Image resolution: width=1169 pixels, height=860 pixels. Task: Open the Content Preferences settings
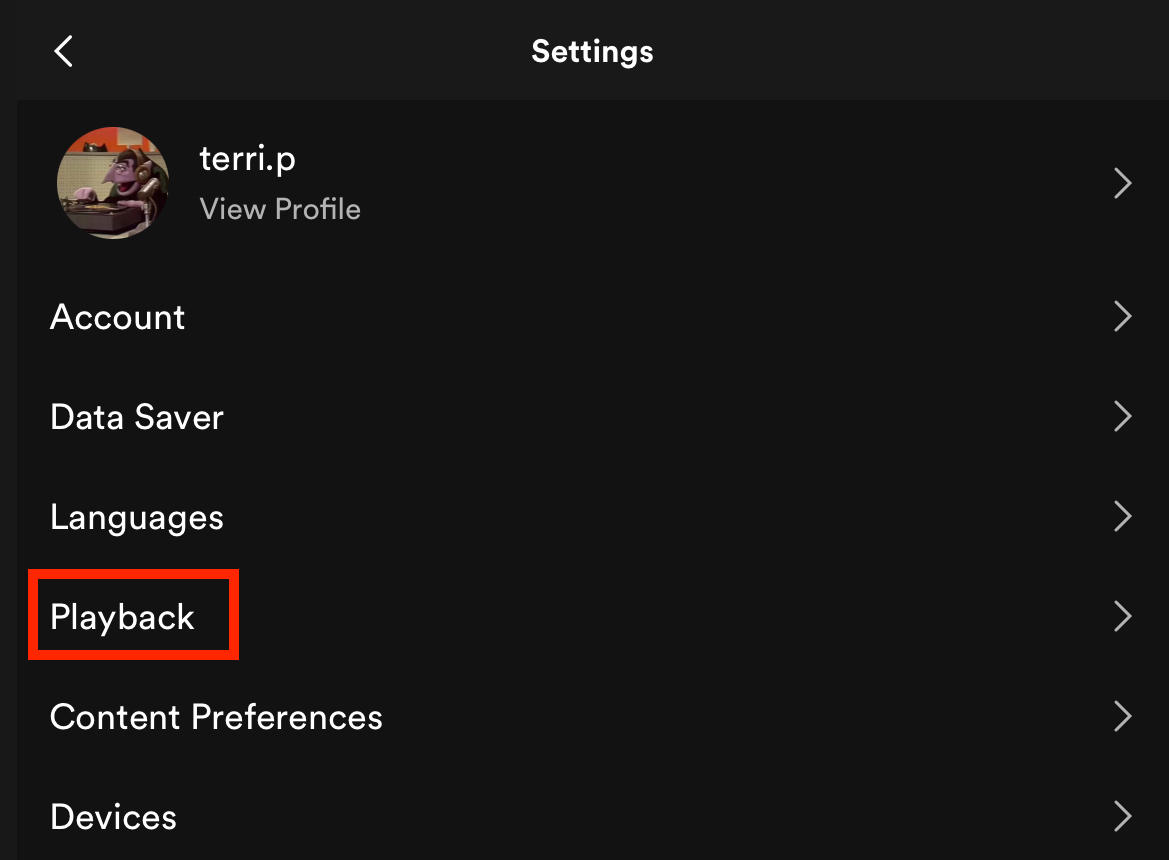(x=216, y=716)
